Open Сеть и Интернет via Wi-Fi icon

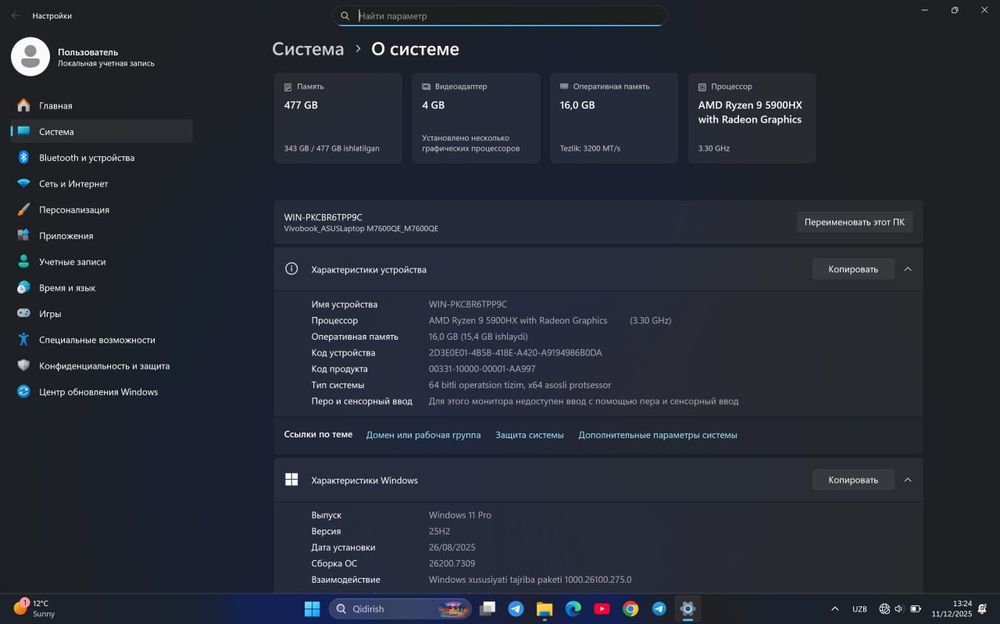click(24, 184)
